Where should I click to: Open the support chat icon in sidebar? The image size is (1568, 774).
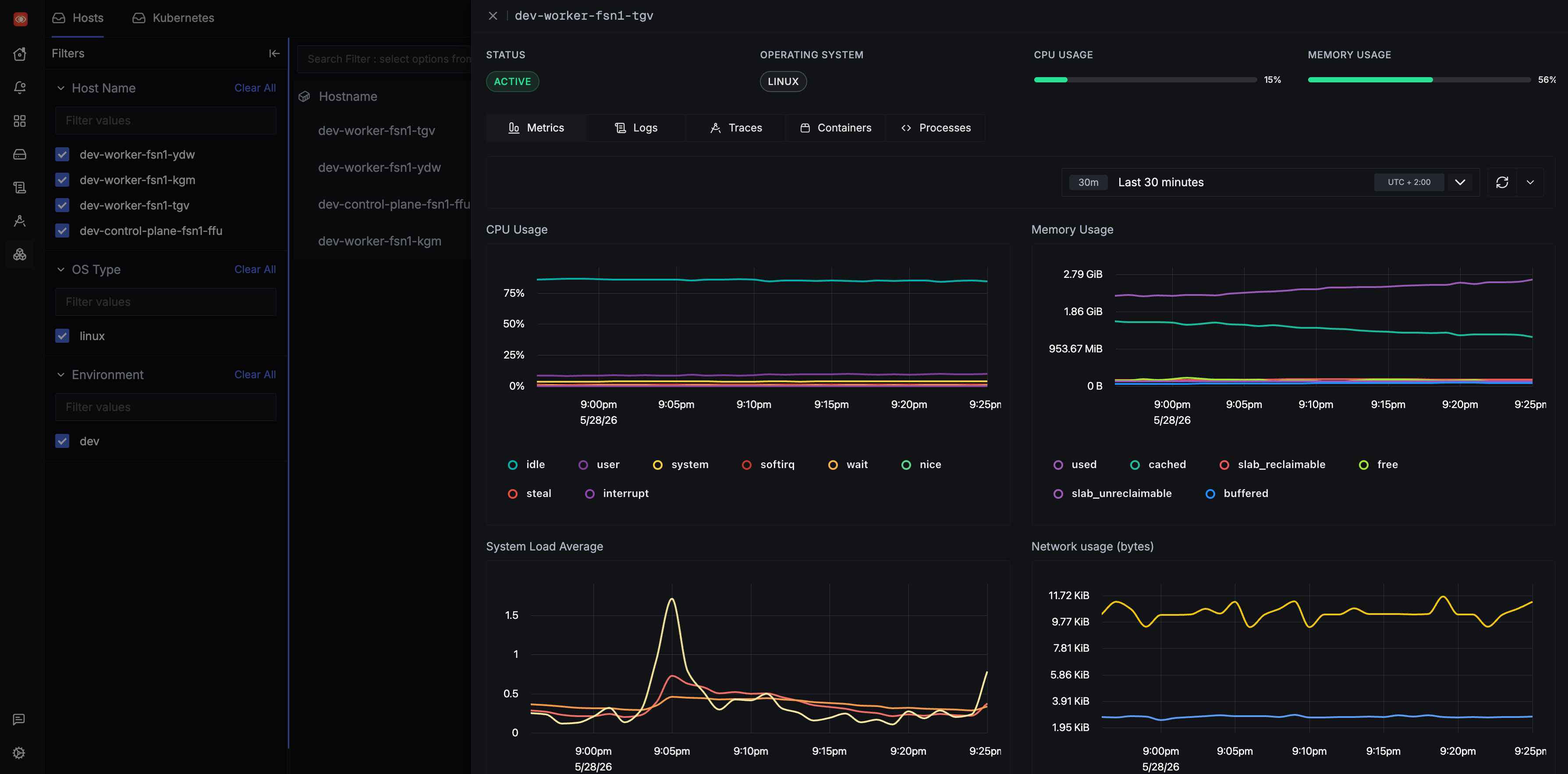(19, 719)
